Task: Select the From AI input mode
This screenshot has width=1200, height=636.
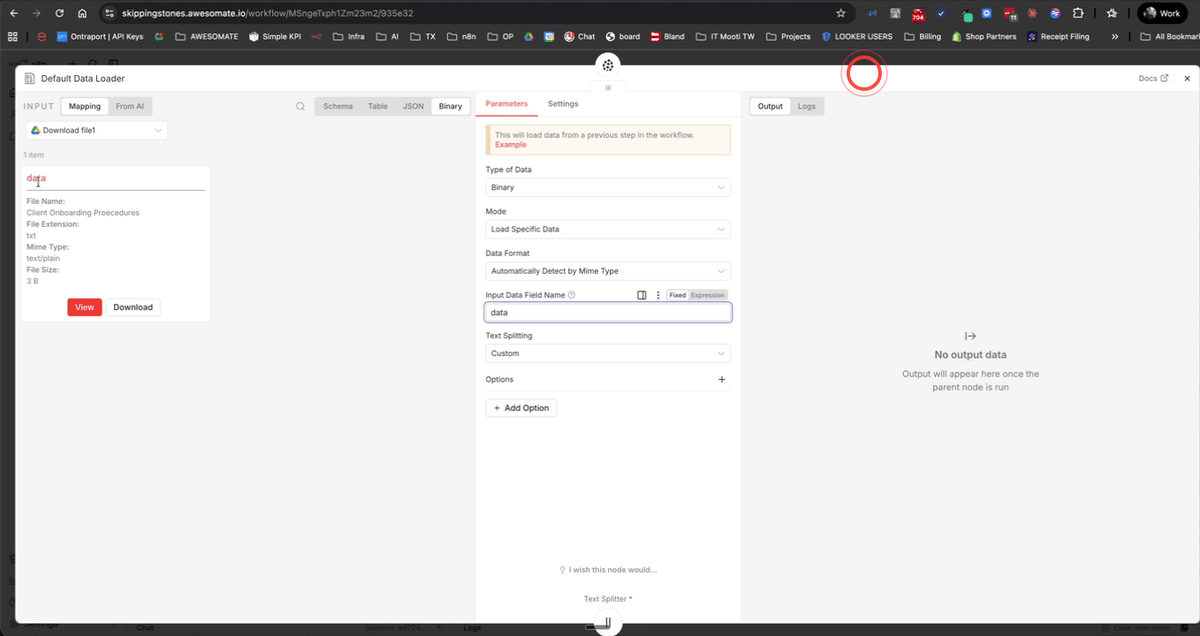Action: pyautogui.click(x=130, y=106)
